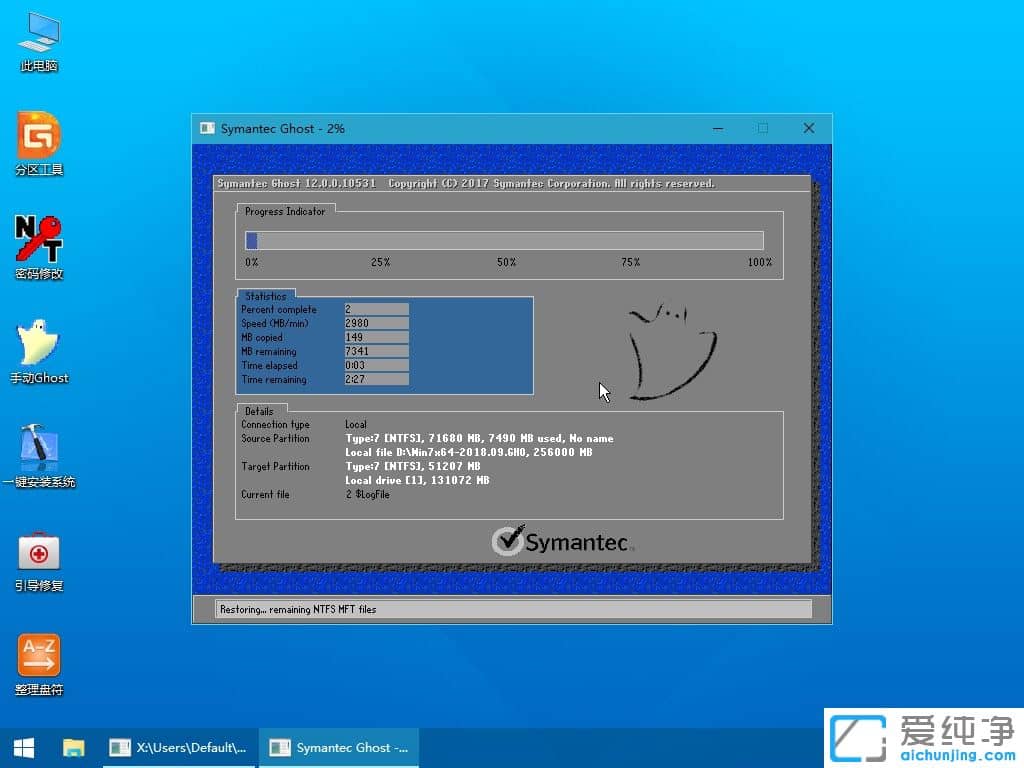Viewport: 1024px width, 768px height.
Task: Open 此电脑 This PC
Action: pos(38,35)
